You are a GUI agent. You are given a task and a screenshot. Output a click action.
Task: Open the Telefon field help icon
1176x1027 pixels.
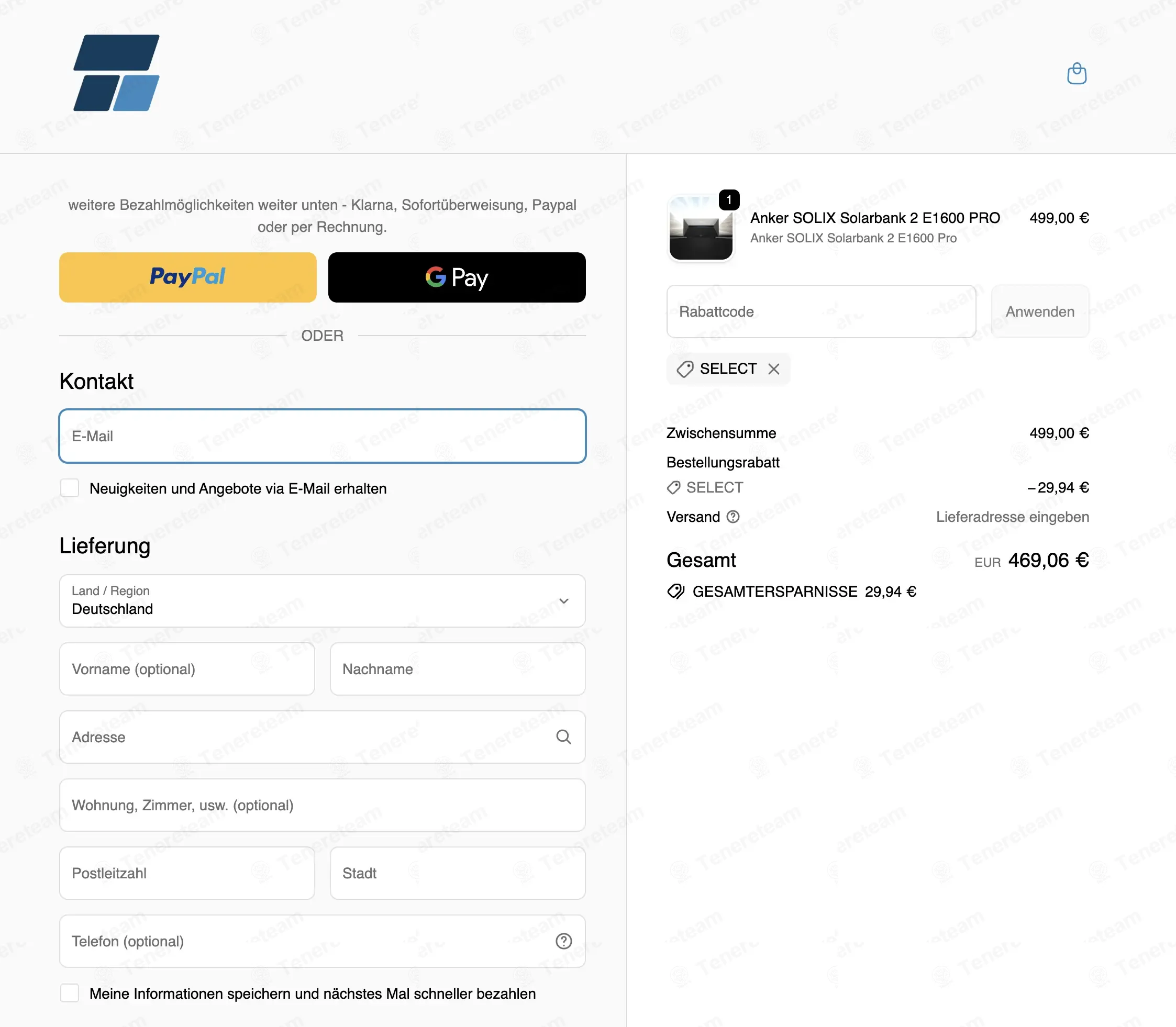563,941
